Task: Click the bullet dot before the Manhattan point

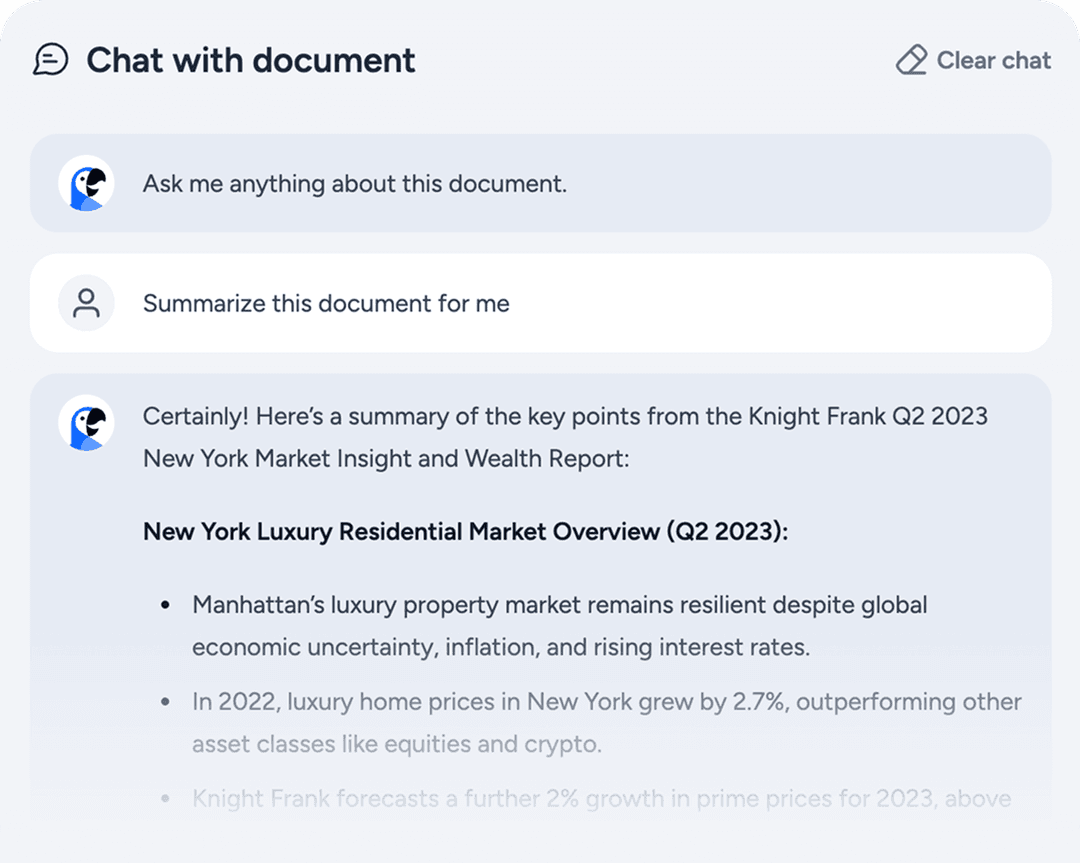Action: (x=166, y=606)
